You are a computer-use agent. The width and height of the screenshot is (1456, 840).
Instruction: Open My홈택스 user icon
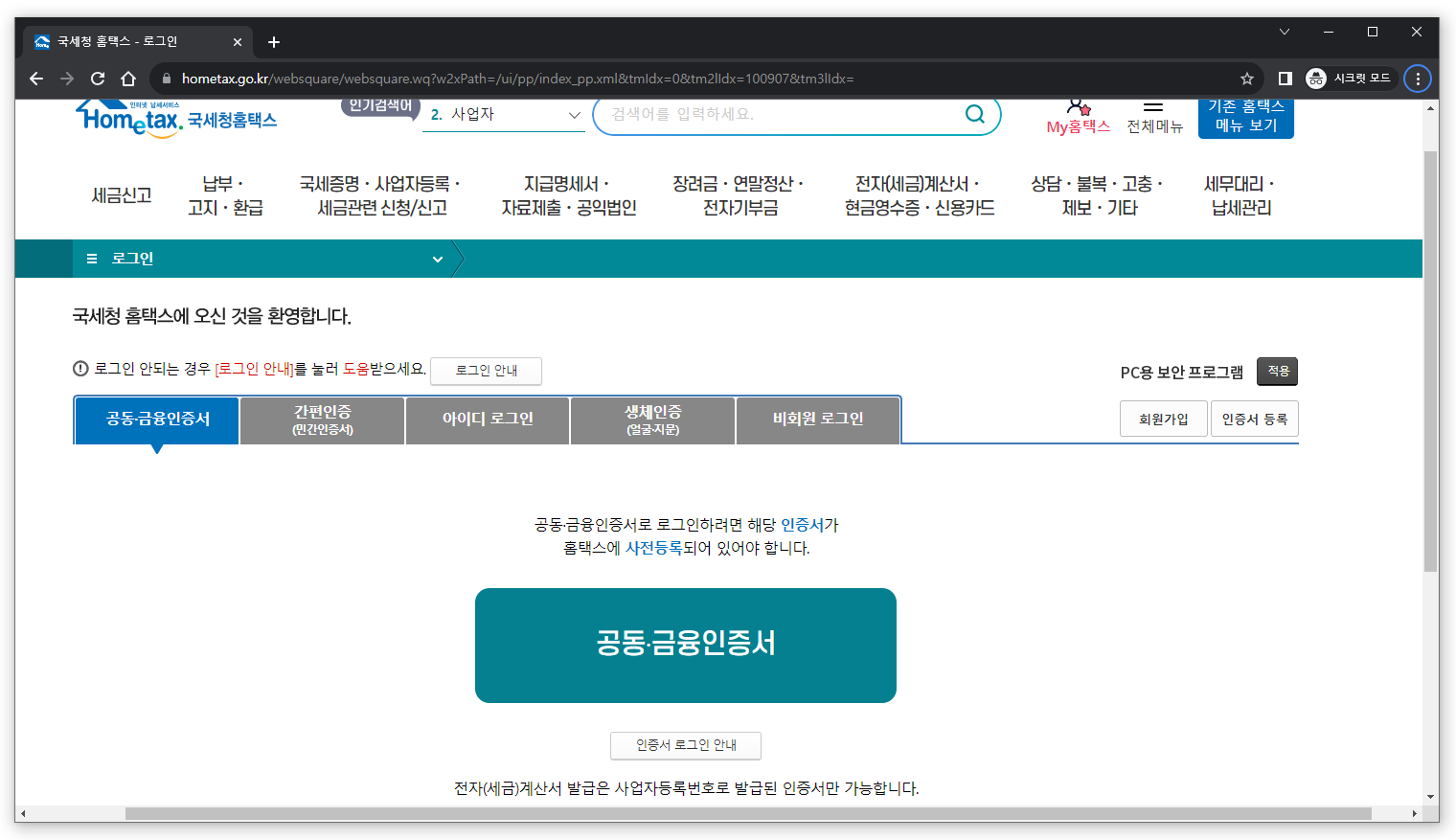point(1079,106)
